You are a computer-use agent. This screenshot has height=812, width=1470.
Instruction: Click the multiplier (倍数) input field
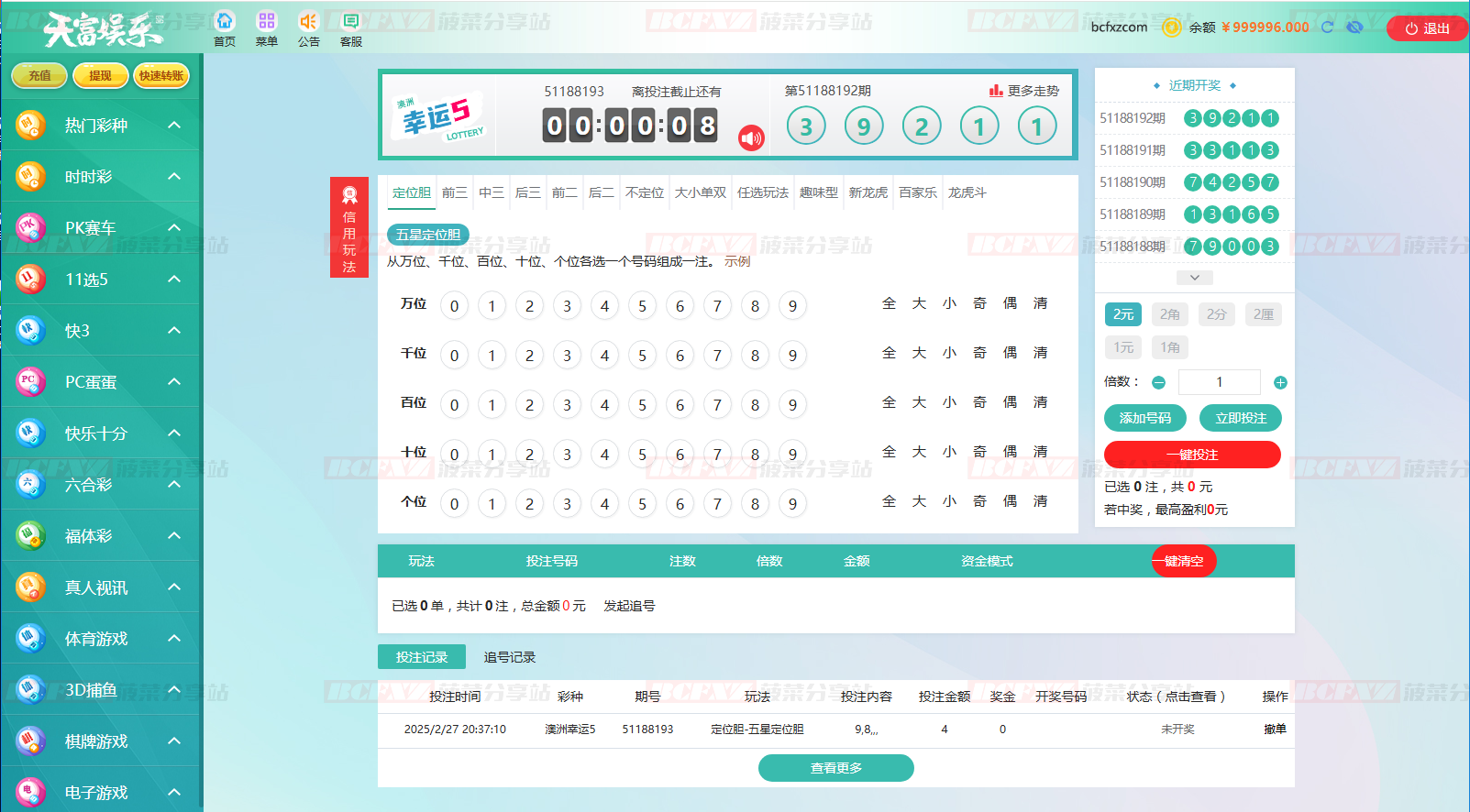pos(1219,382)
